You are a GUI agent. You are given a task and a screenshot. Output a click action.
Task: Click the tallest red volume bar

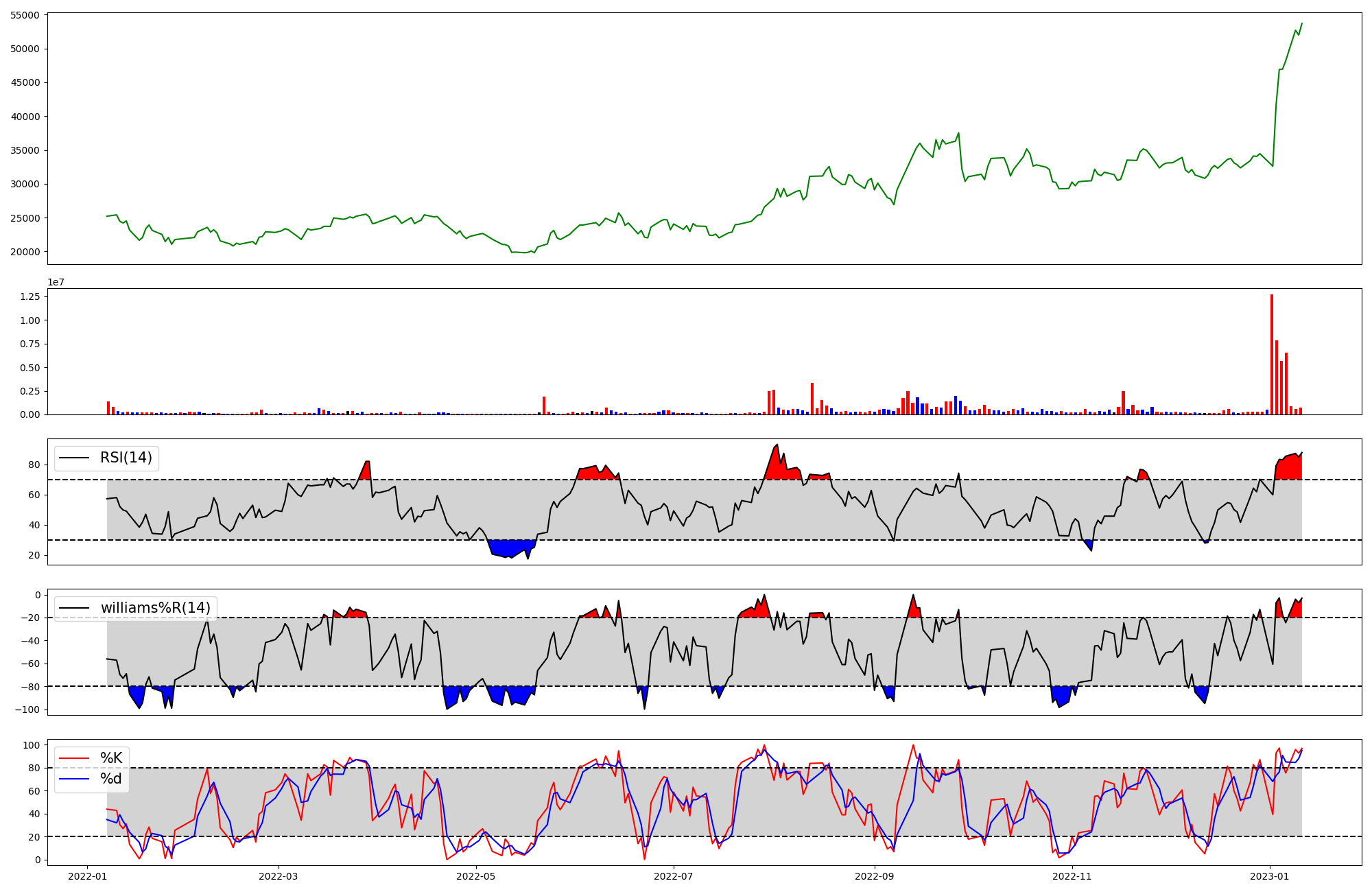point(1272,354)
